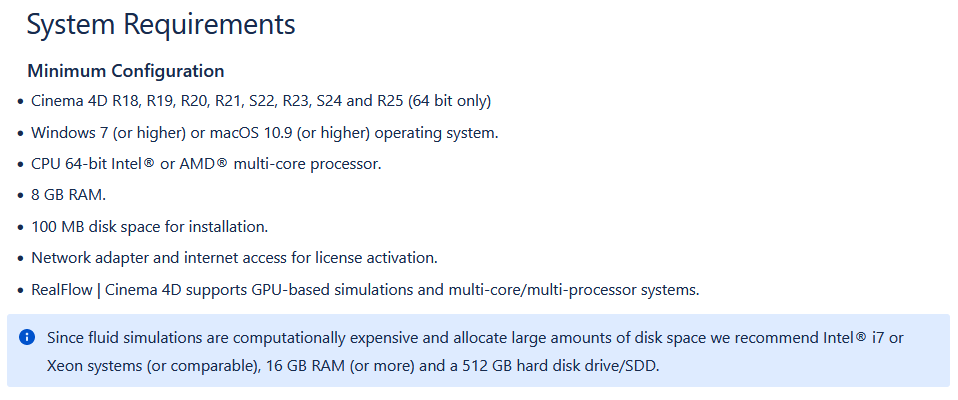958x400 pixels.
Task: Click the blue info icon in note
Action: pyautogui.click(x=27, y=337)
